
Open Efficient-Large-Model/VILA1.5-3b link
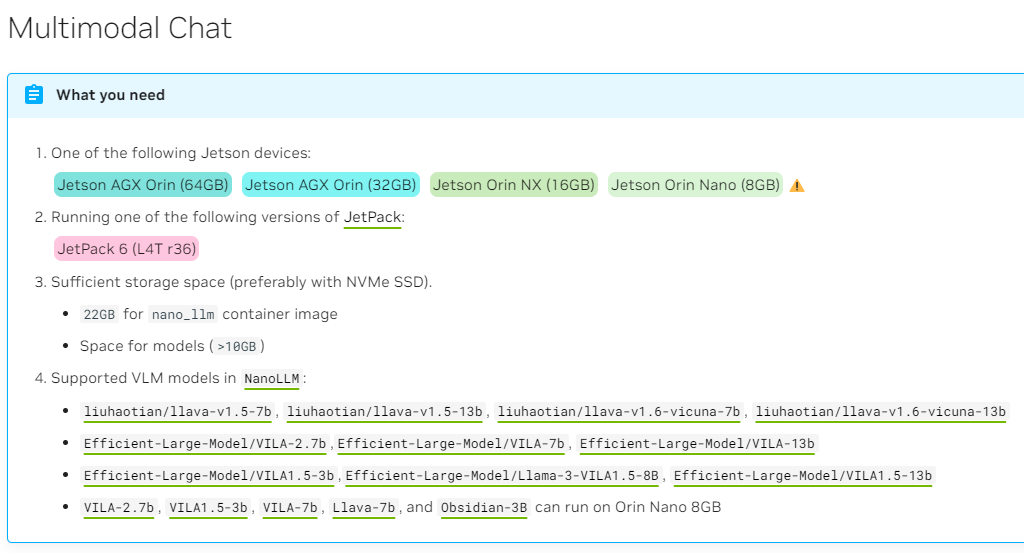[208, 476]
